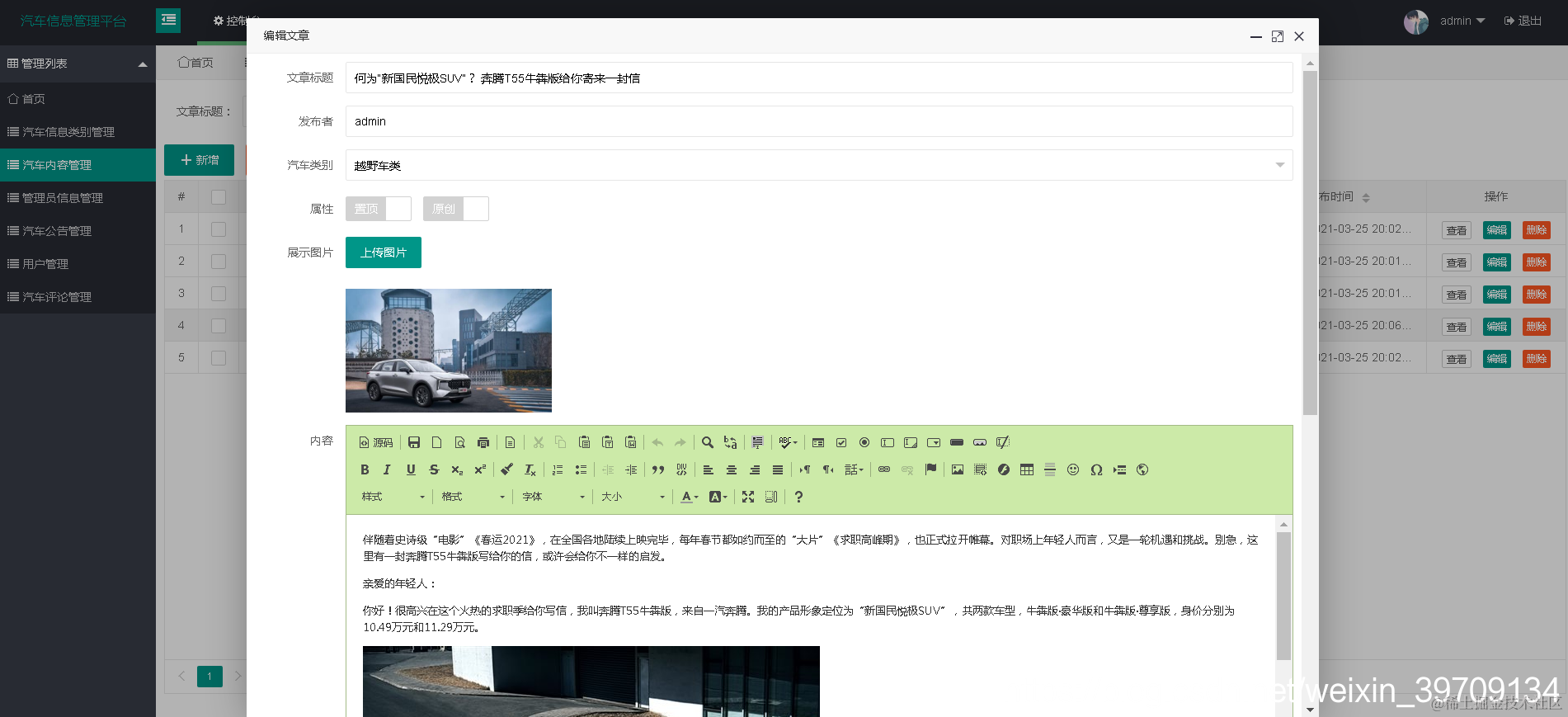Viewport: 1568px width, 717px height.
Task: Check the checkbox in row 3
Action: pos(219,294)
